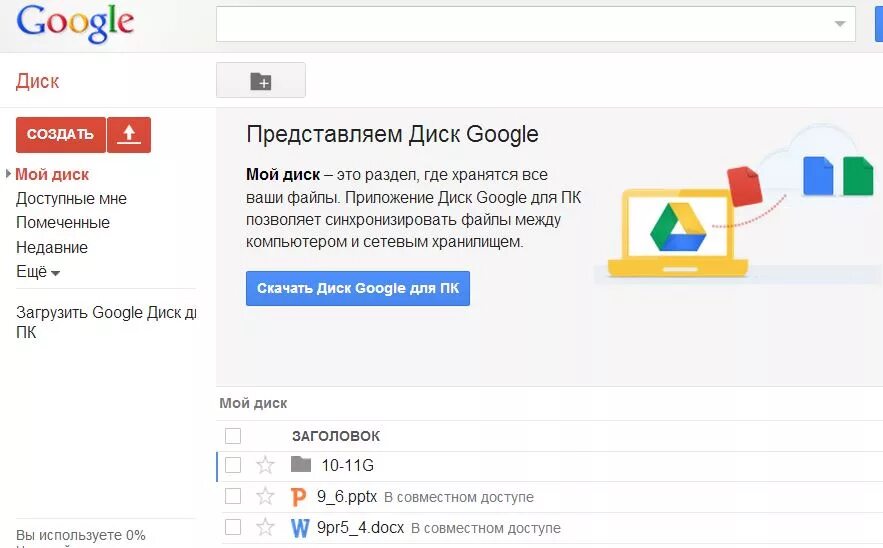Open Помеченные section

pyautogui.click(x=63, y=223)
